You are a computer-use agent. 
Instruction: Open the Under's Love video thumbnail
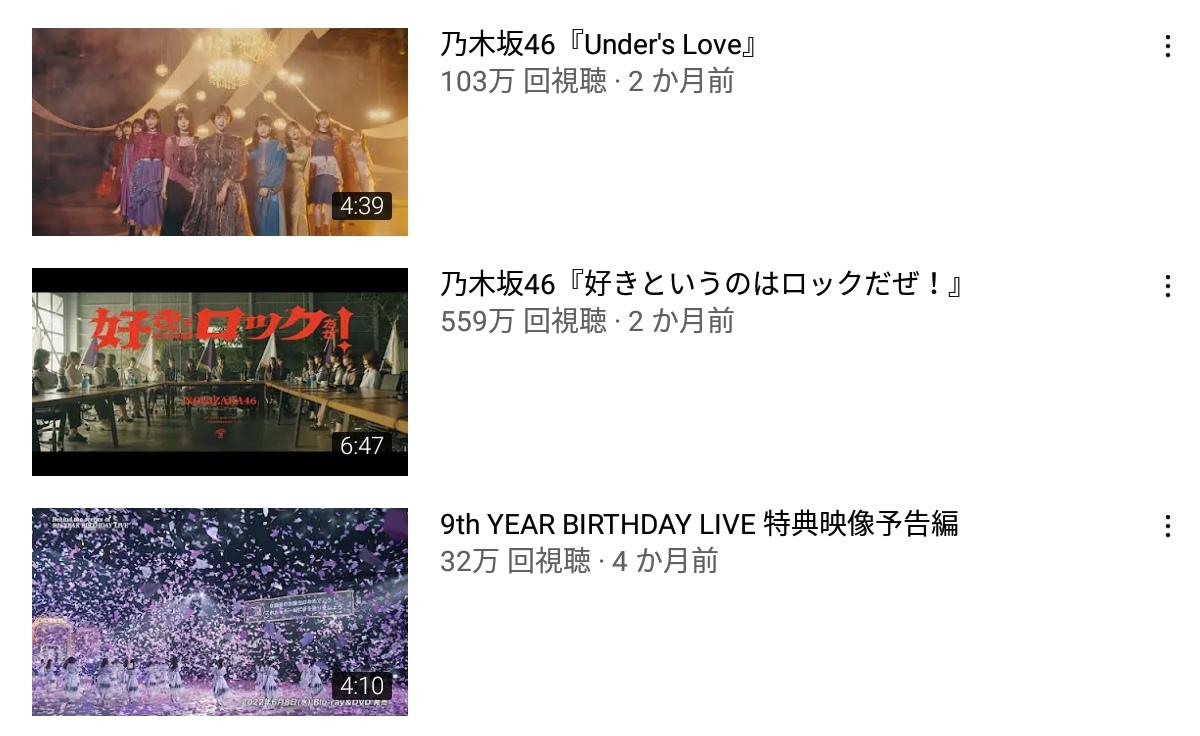(x=220, y=132)
